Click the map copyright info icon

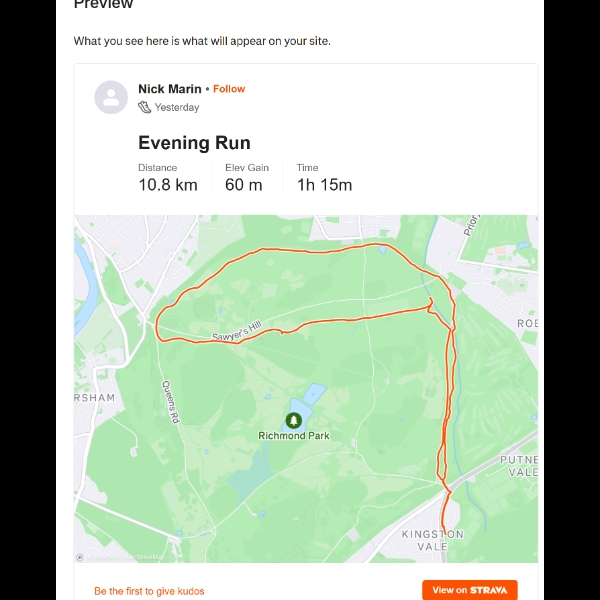click(x=80, y=557)
